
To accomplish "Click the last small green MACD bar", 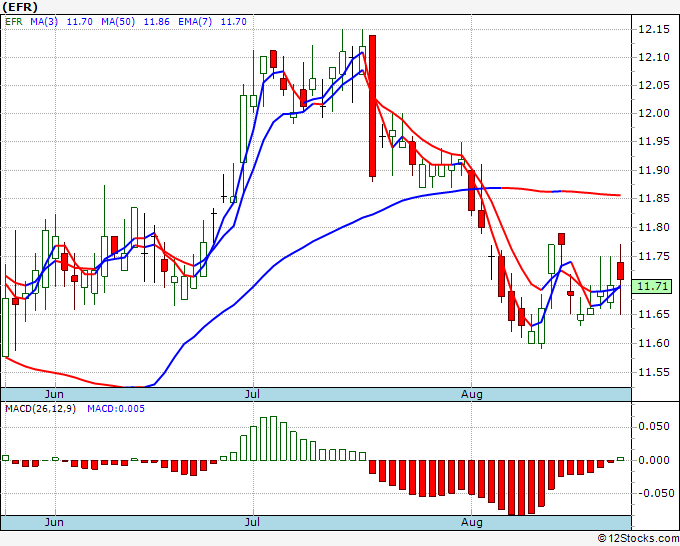I will pyautogui.click(x=621, y=459).
